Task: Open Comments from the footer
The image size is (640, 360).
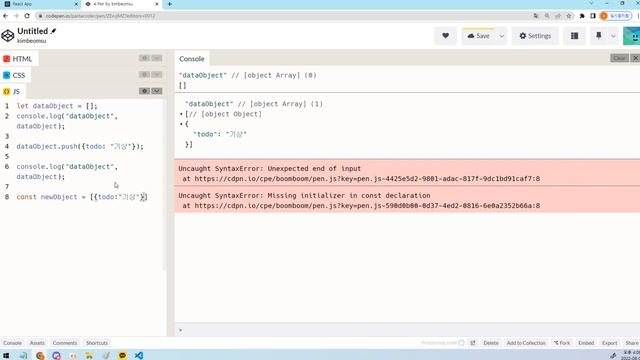Action: 64,343
